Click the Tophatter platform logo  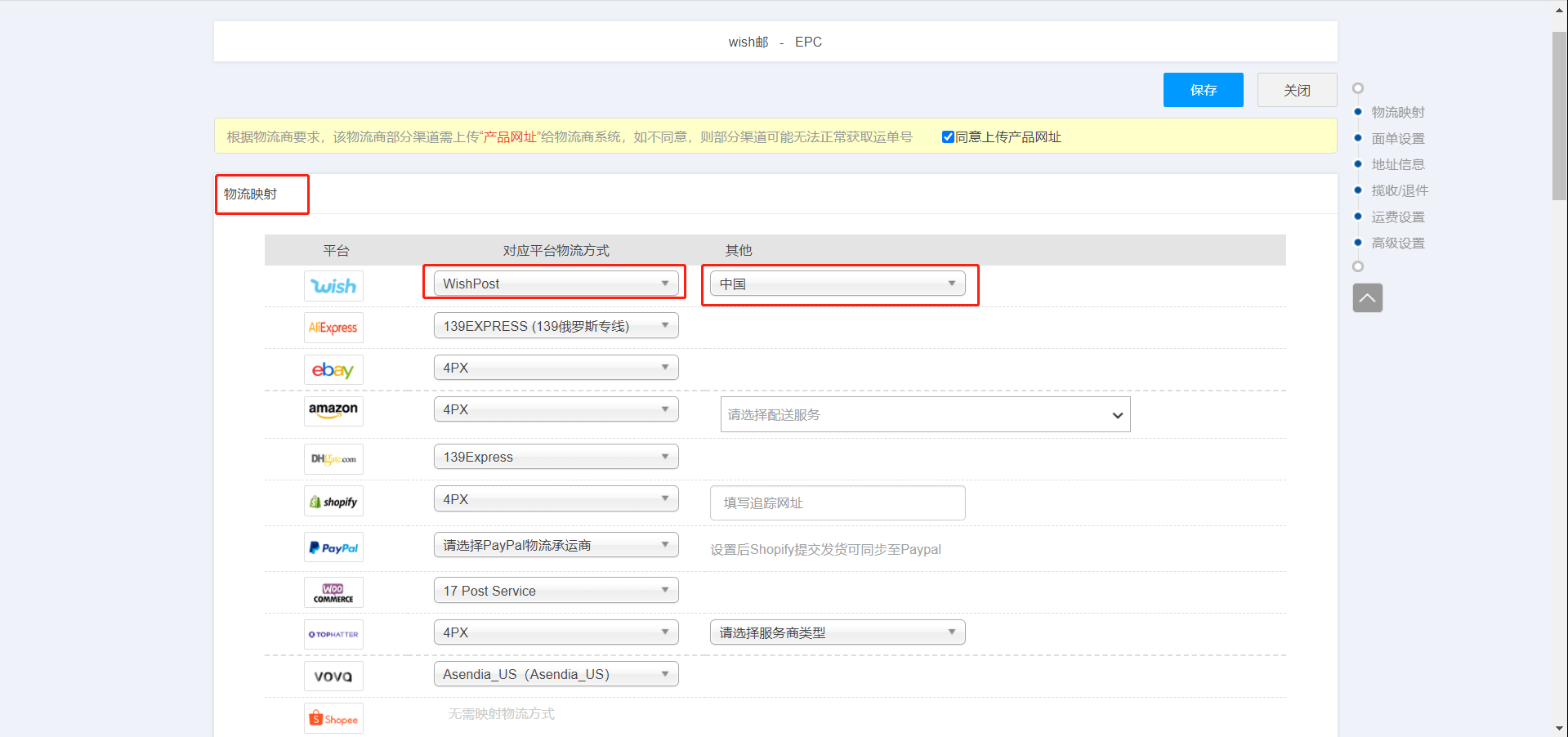click(x=333, y=634)
